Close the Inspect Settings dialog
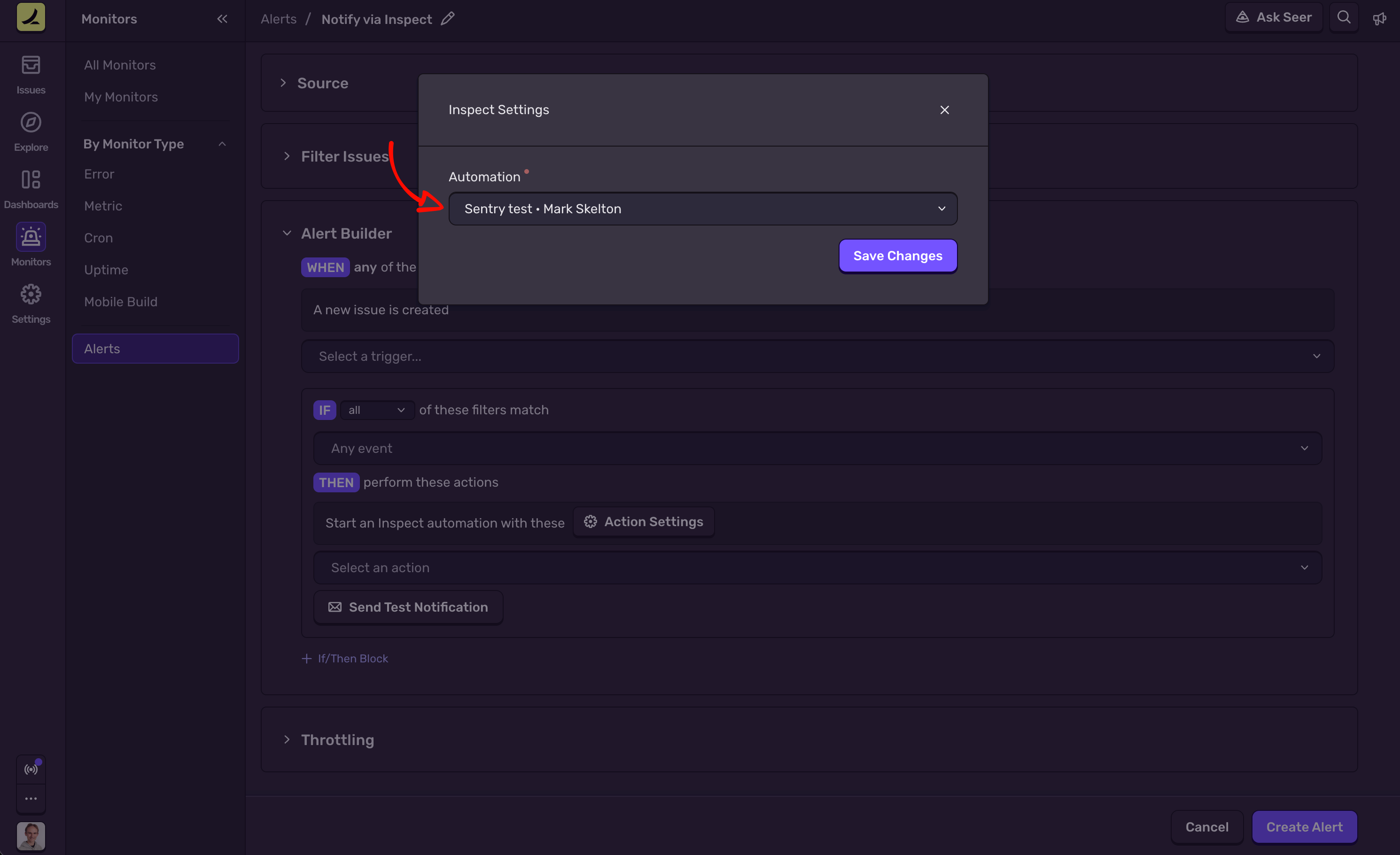The width and height of the screenshot is (1400, 855). pyautogui.click(x=944, y=109)
